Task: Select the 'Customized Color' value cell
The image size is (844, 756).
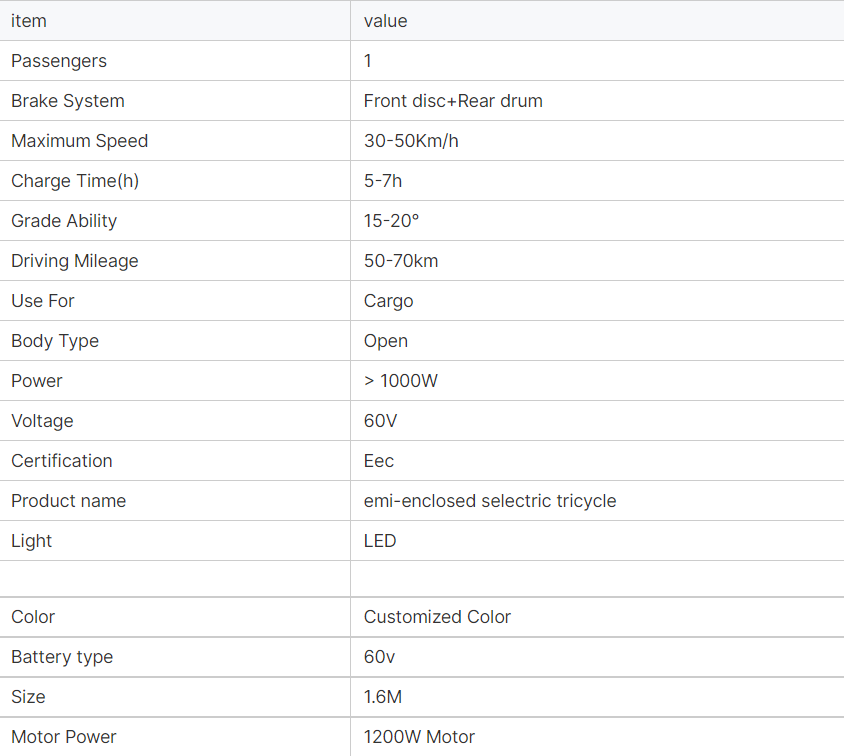Action: (437, 617)
